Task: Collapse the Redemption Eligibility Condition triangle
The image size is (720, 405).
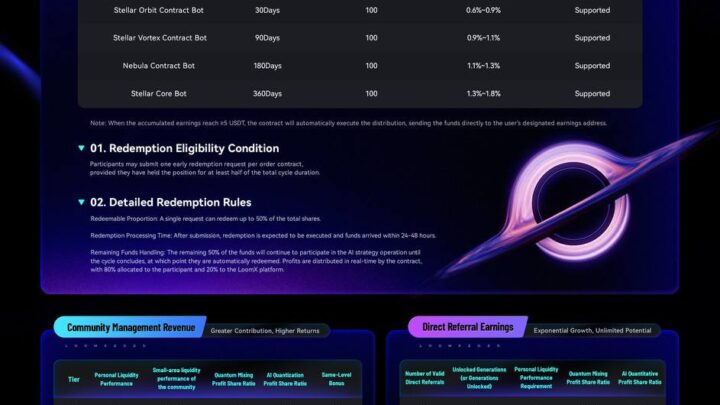Action: point(81,148)
